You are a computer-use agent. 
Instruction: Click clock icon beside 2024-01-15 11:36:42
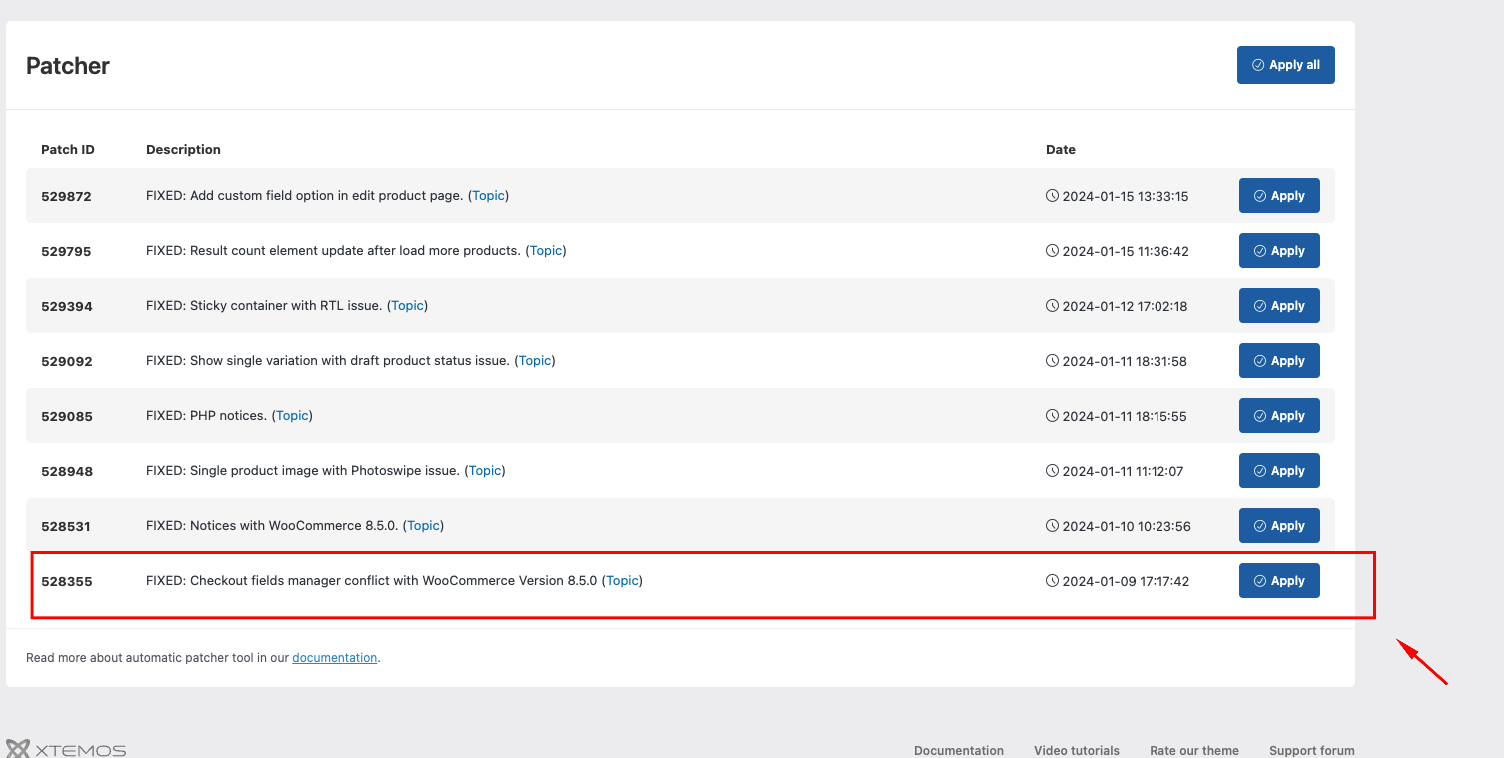1052,251
